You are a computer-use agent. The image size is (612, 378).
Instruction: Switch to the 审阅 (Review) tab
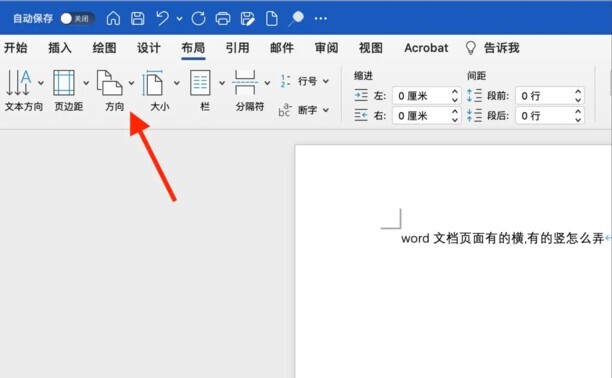[326, 48]
